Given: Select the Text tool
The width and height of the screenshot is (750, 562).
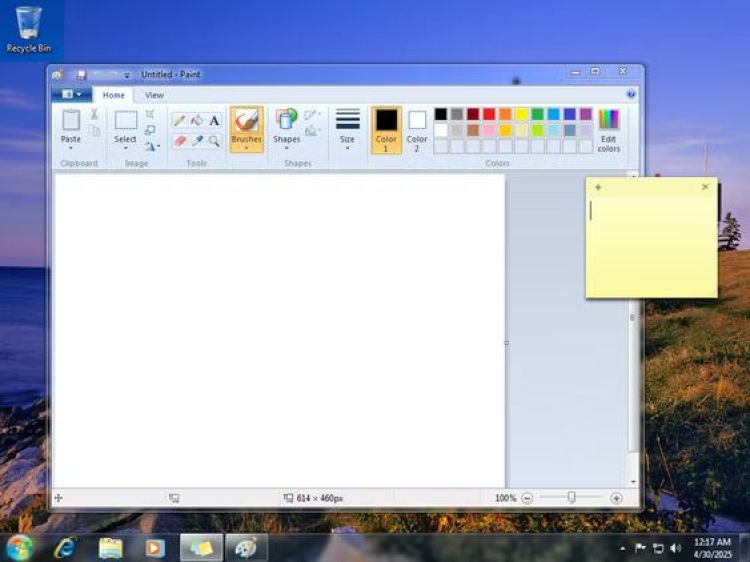Looking at the screenshot, I should point(214,120).
